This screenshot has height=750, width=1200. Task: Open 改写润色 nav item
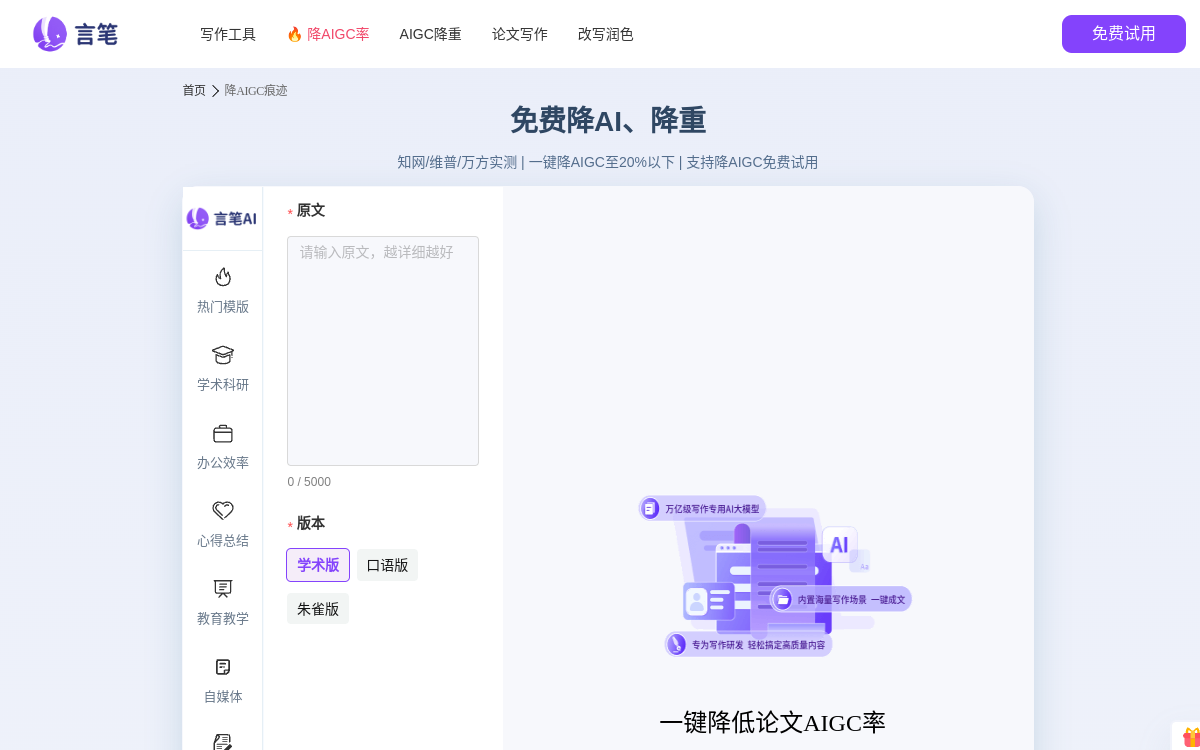(606, 34)
